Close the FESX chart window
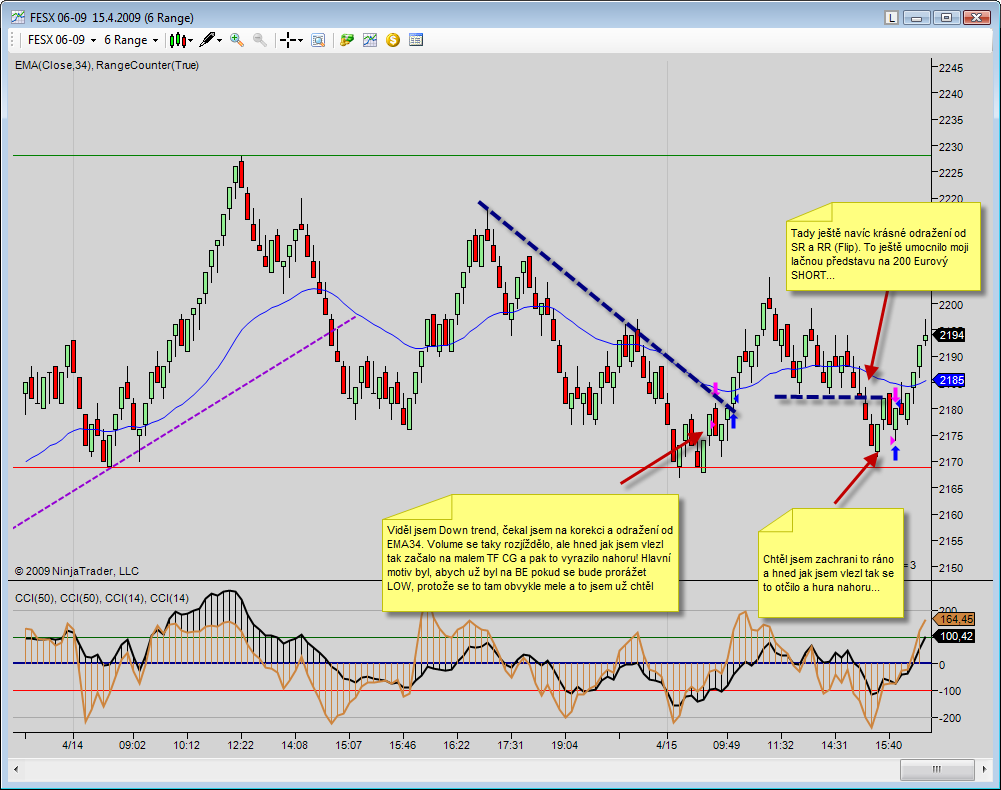The image size is (1001, 790). pos(977,18)
